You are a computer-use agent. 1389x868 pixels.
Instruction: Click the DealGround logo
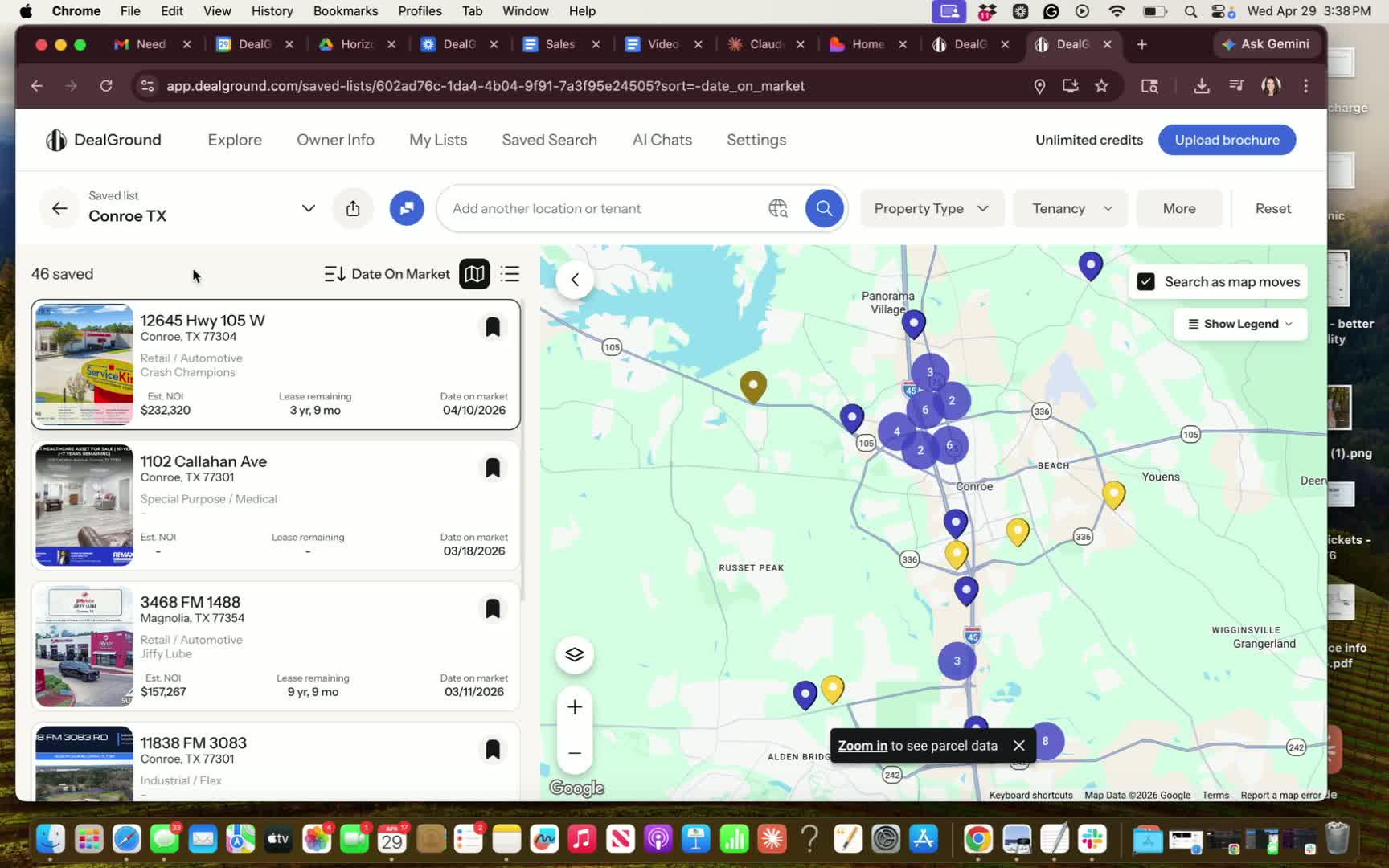[104, 140]
